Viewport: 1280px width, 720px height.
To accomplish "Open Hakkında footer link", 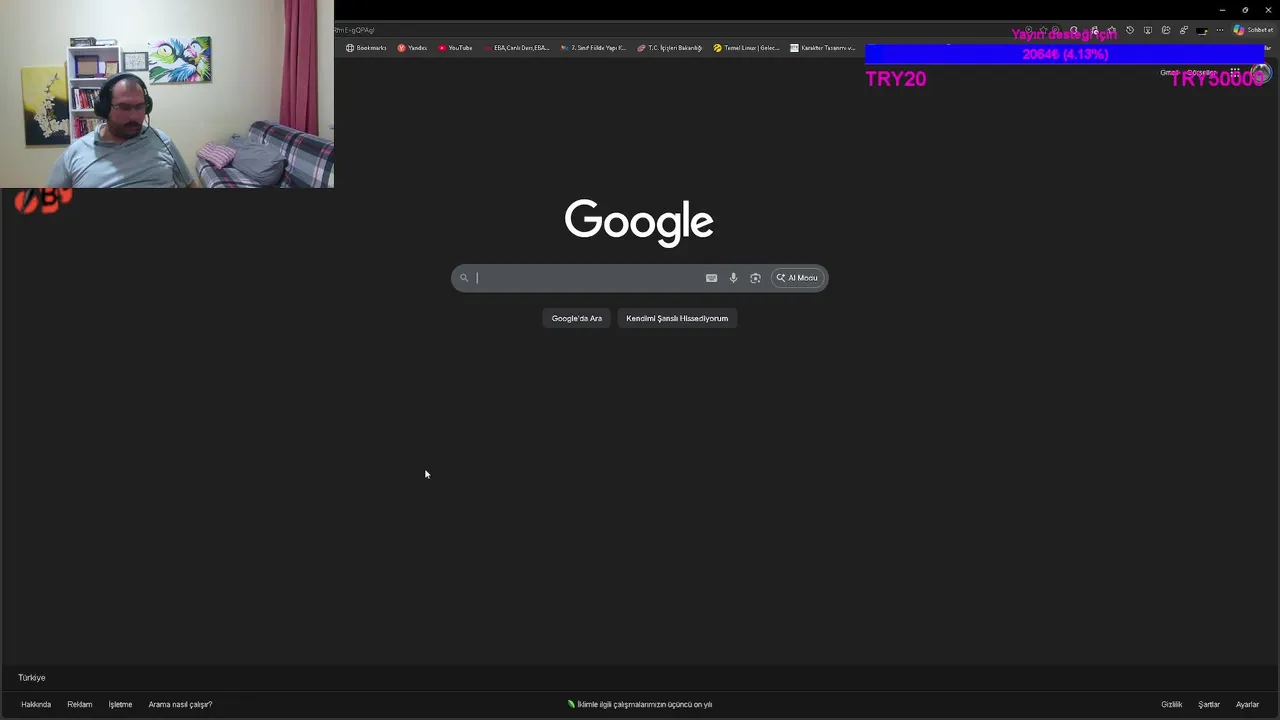I will point(36,704).
